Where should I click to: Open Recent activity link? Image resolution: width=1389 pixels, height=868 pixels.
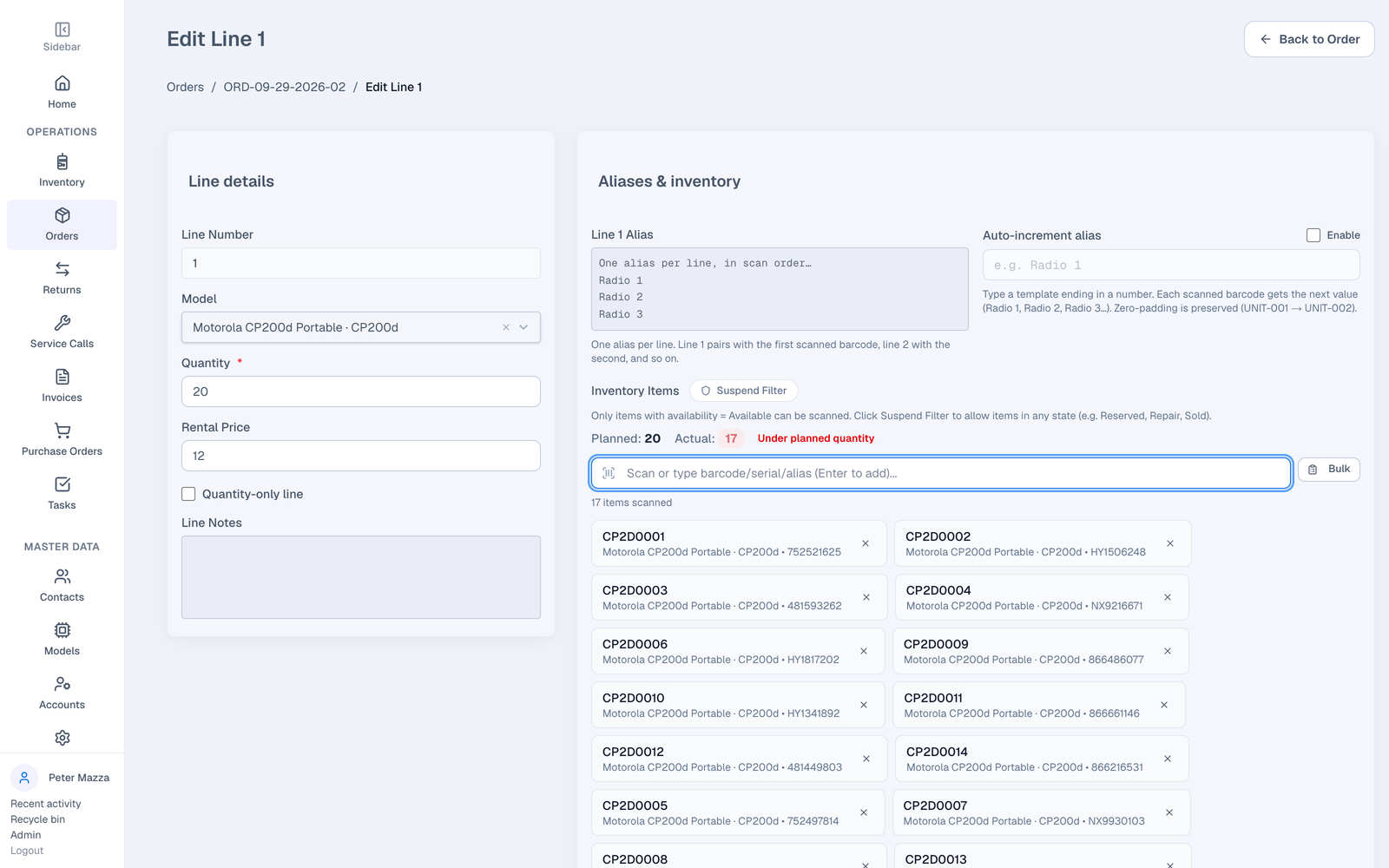46,804
